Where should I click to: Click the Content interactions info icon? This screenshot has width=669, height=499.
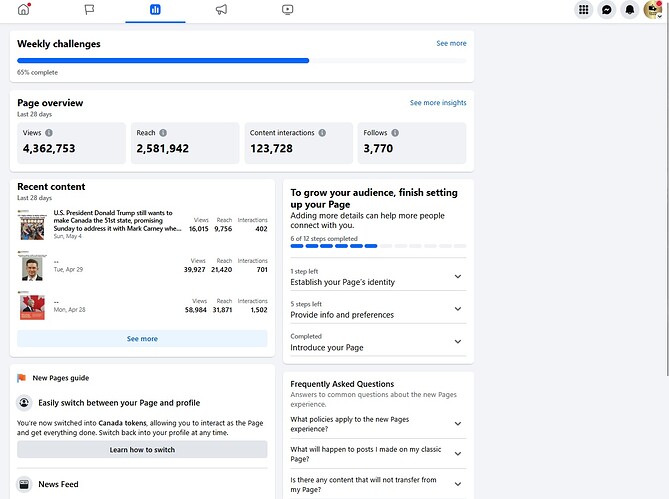coord(322,133)
